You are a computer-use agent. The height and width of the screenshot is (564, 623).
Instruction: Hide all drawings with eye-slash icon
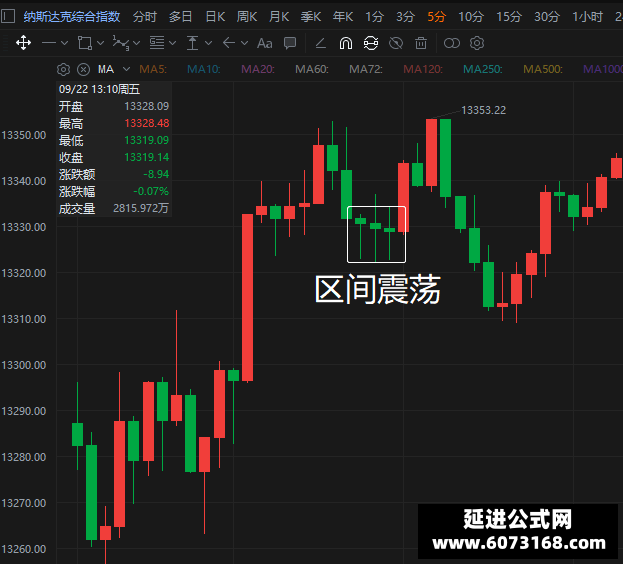tap(396, 43)
